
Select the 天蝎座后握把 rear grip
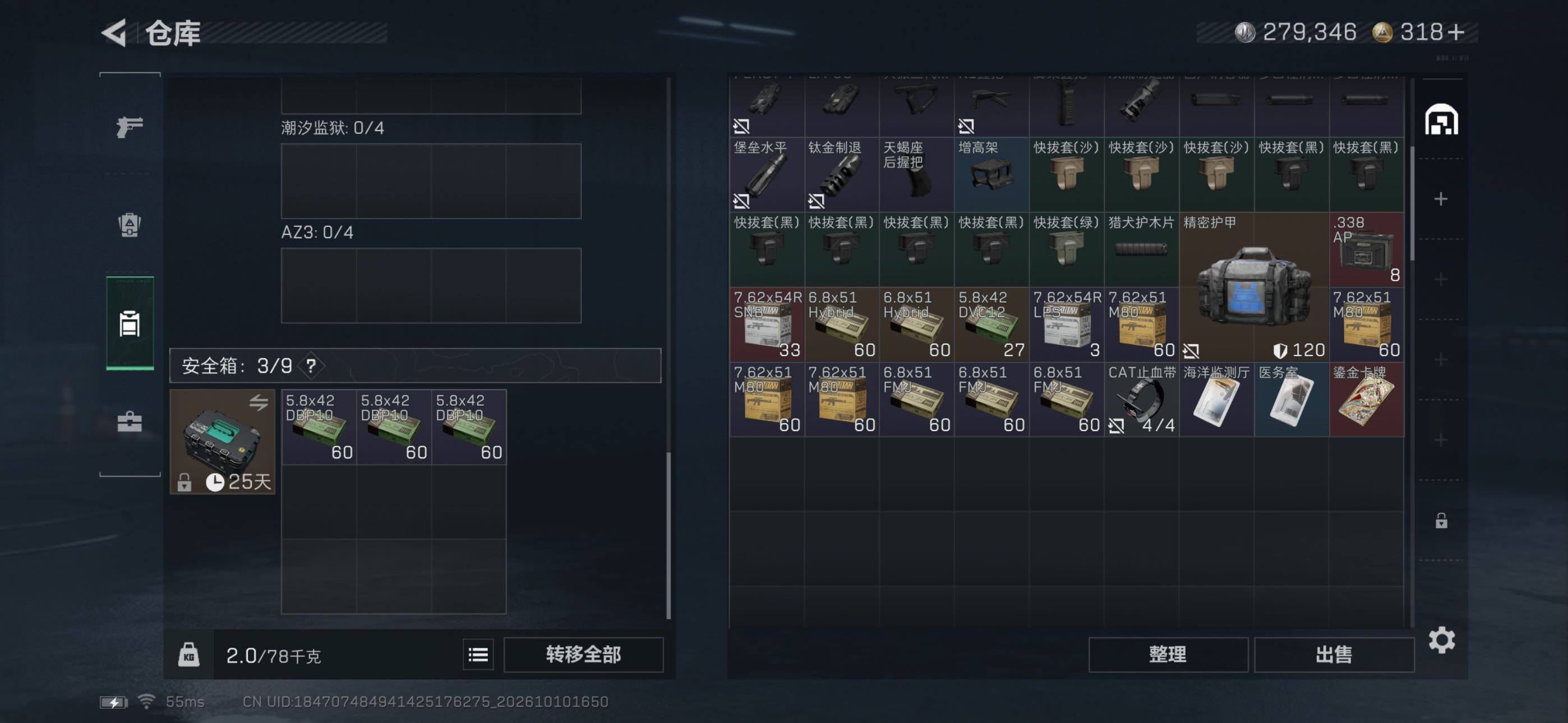click(x=916, y=175)
